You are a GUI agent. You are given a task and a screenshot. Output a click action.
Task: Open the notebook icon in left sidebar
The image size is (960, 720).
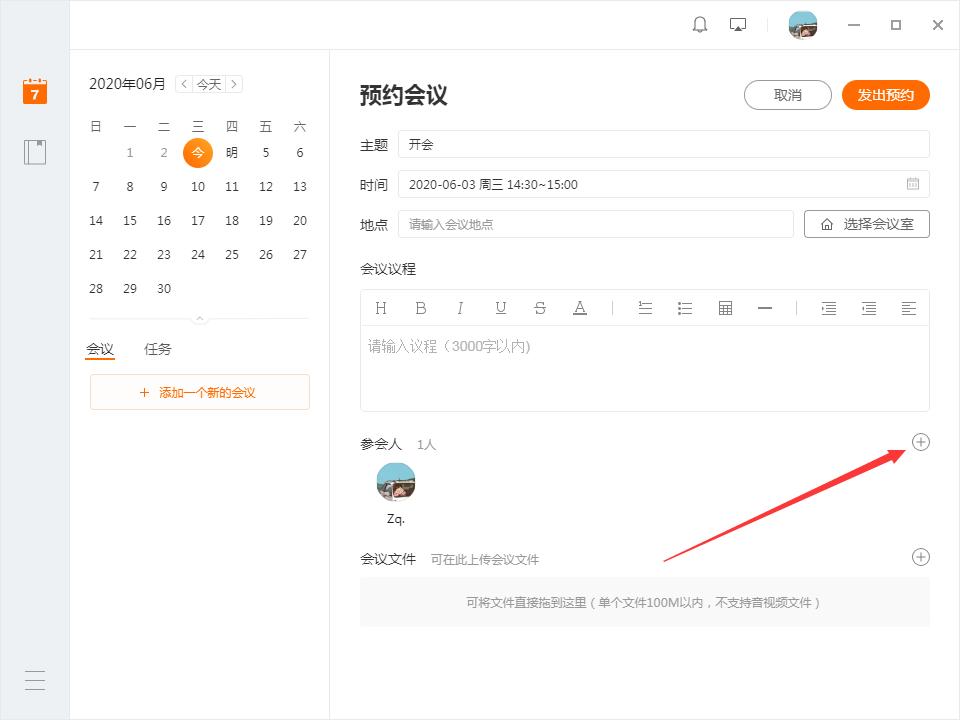click(x=35, y=152)
